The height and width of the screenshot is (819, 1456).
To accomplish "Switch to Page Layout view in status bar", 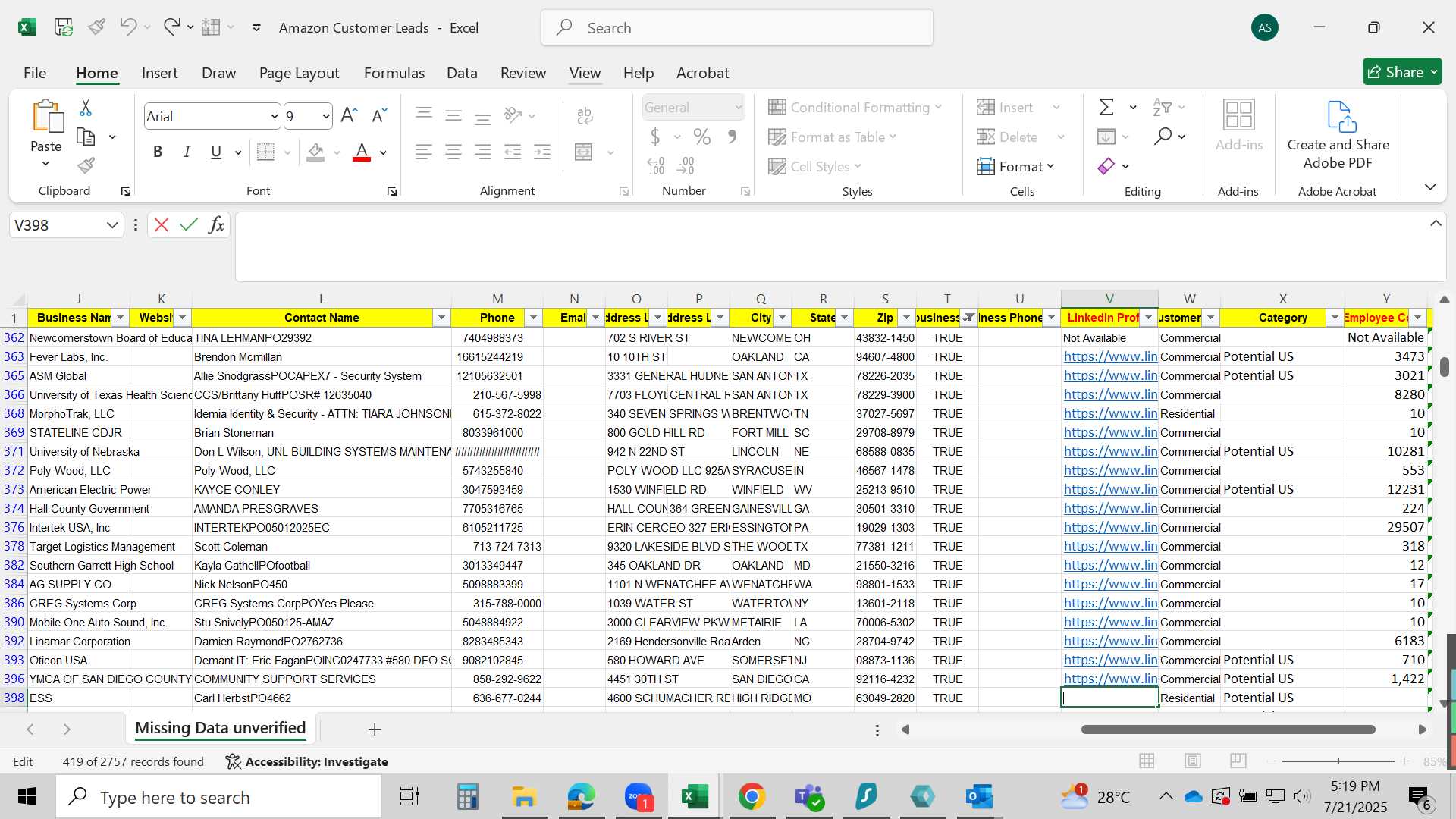I will point(1193,761).
